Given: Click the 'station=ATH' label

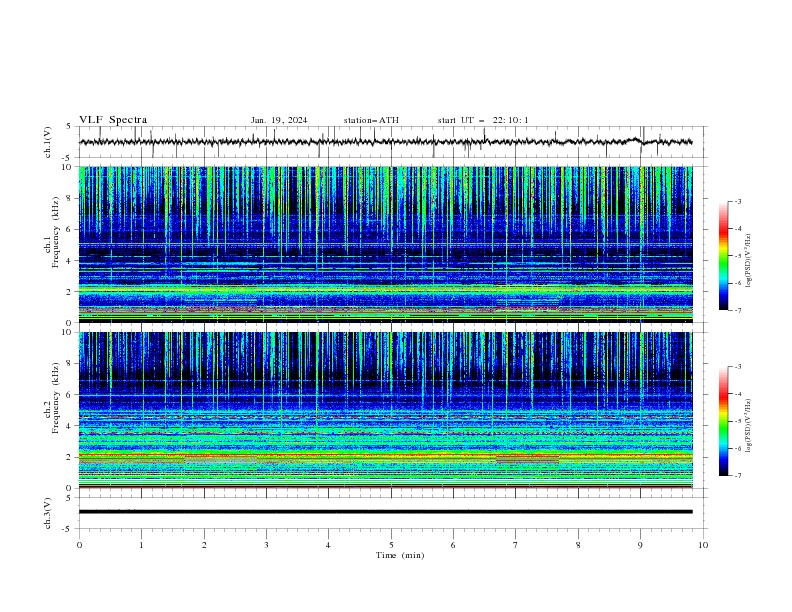Looking at the screenshot, I should pos(371,120).
